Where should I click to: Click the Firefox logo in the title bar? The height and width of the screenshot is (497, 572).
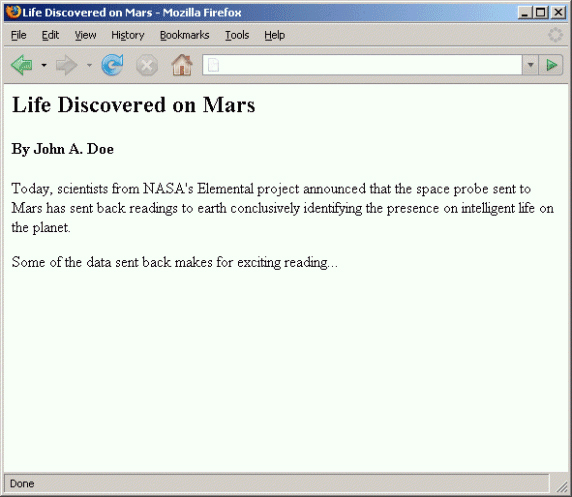pyautogui.click(x=13, y=12)
